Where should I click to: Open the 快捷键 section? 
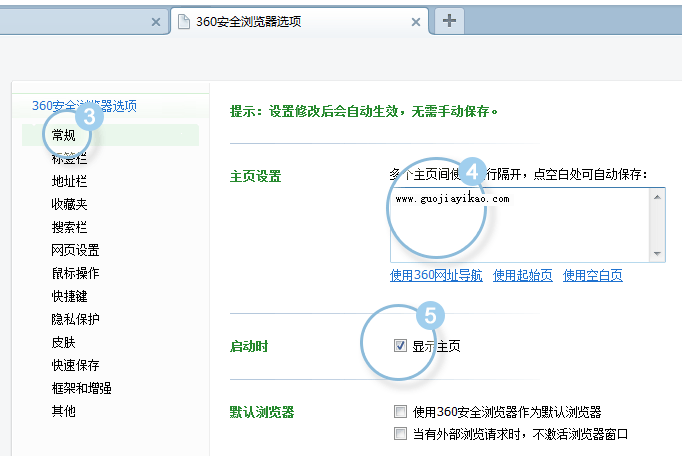tap(69, 296)
